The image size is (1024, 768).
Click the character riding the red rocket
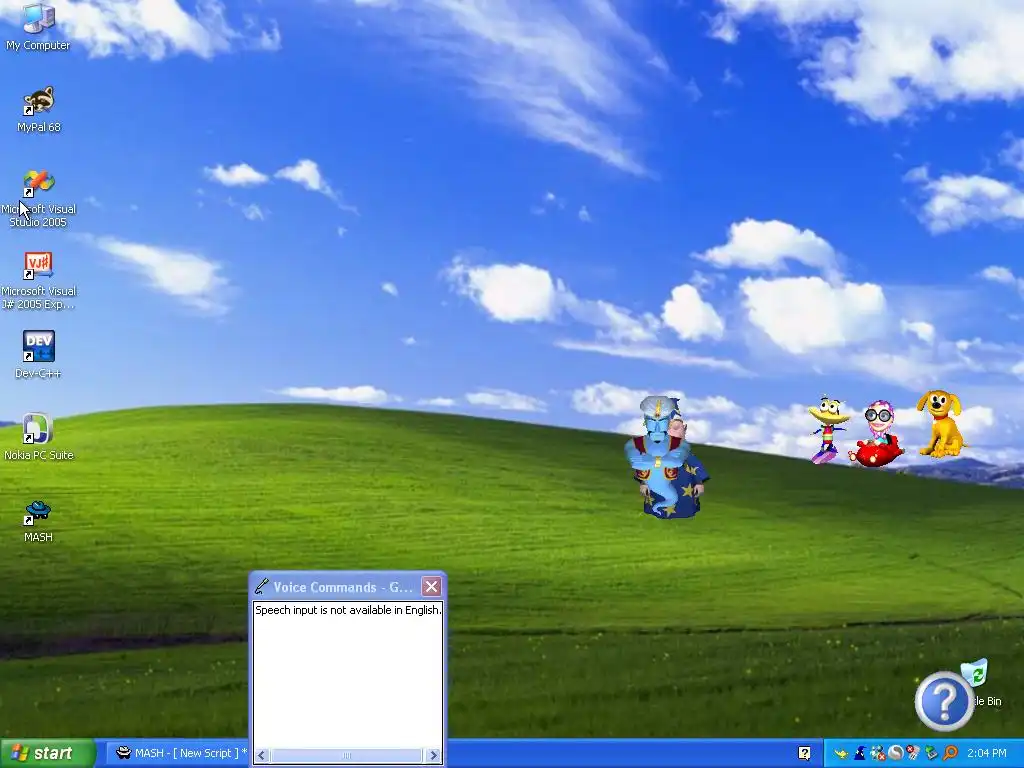click(877, 434)
